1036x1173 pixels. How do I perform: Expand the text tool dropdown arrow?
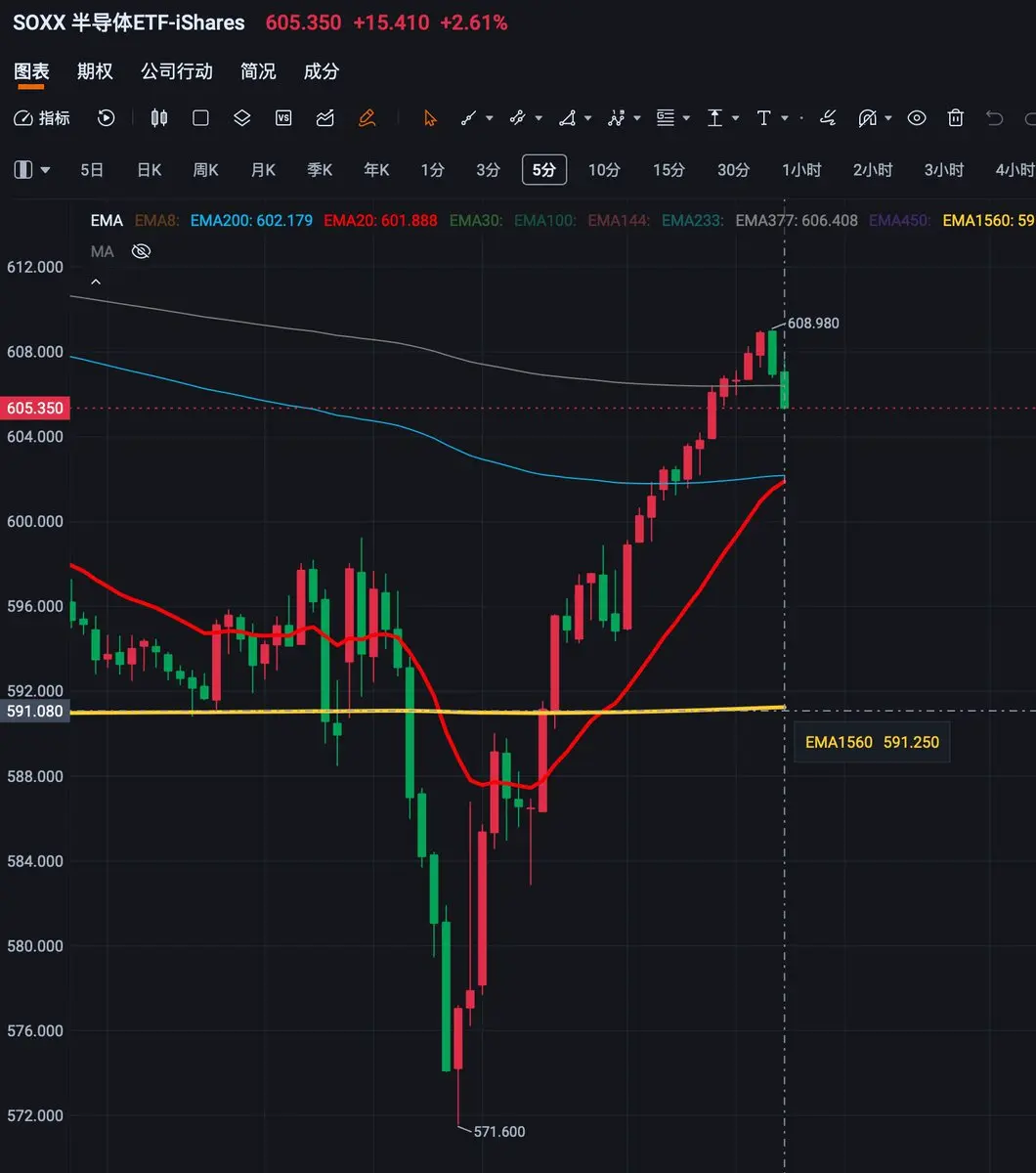785,119
